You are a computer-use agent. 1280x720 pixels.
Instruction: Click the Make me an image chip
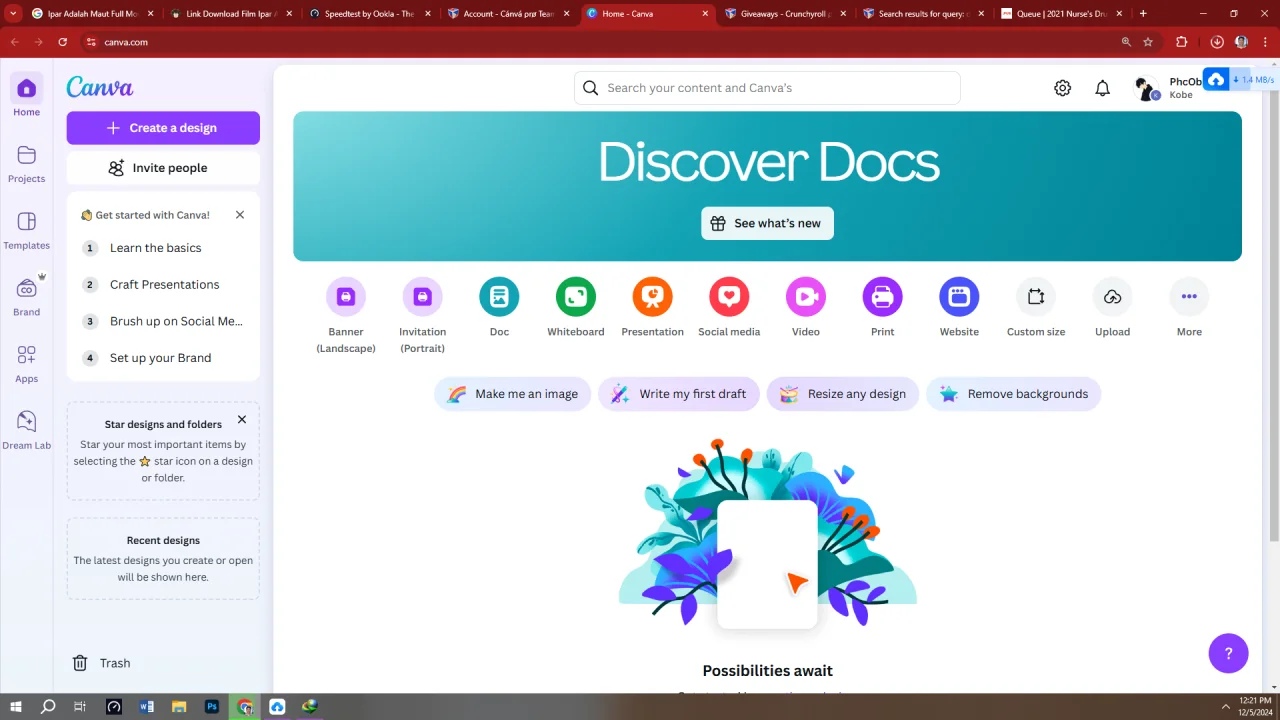pyautogui.click(x=513, y=394)
